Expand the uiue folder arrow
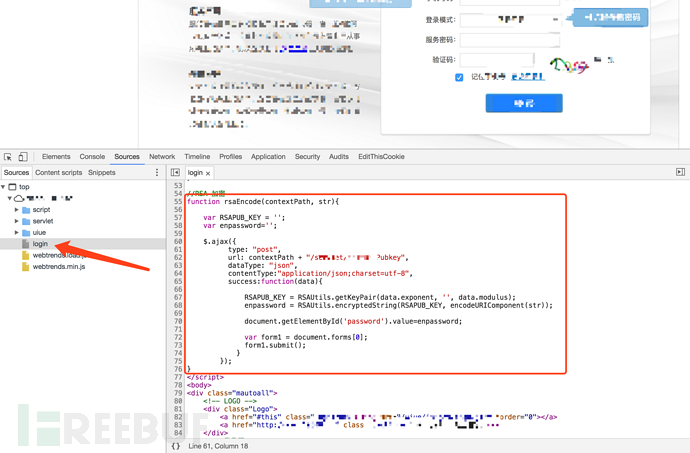Image resolution: width=690 pixels, height=453 pixels. pos(17,233)
